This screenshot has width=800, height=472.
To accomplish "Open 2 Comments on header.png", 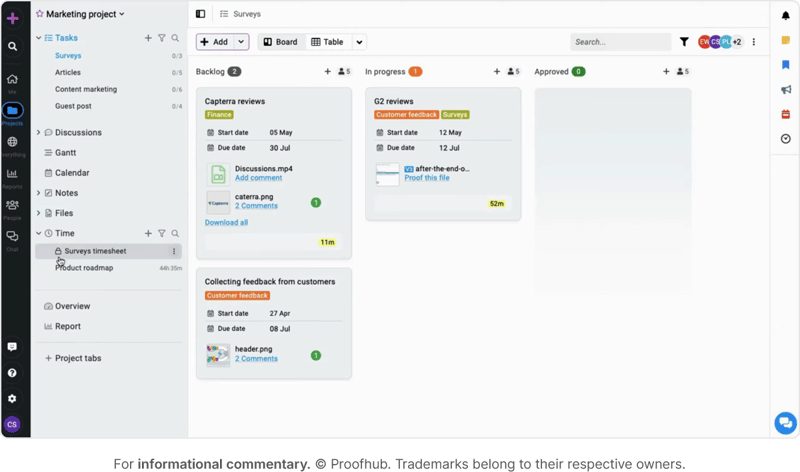I will pos(256,359).
